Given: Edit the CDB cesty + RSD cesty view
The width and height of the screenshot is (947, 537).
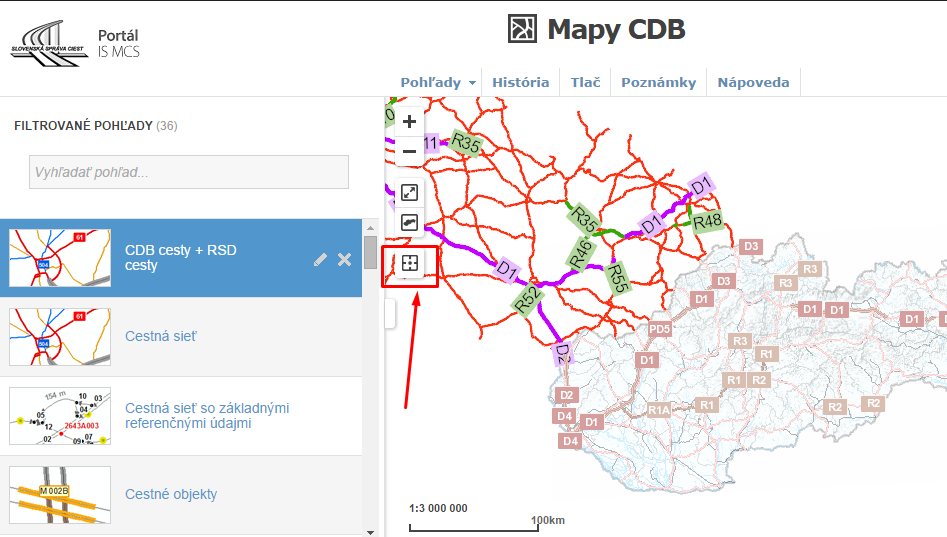Looking at the screenshot, I should pyautogui.click(x=320, y=259).
